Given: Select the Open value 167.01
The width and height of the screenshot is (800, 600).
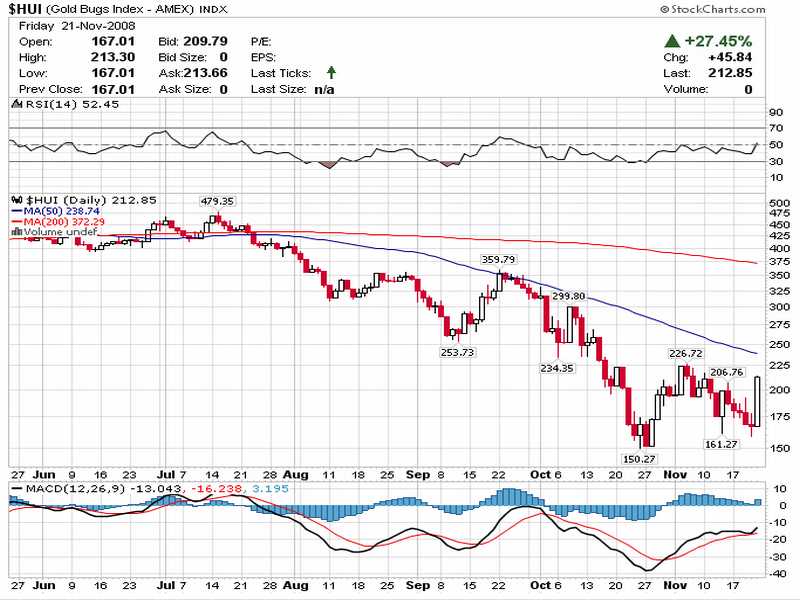Looking at the screenshot, I should click(113, 41).
